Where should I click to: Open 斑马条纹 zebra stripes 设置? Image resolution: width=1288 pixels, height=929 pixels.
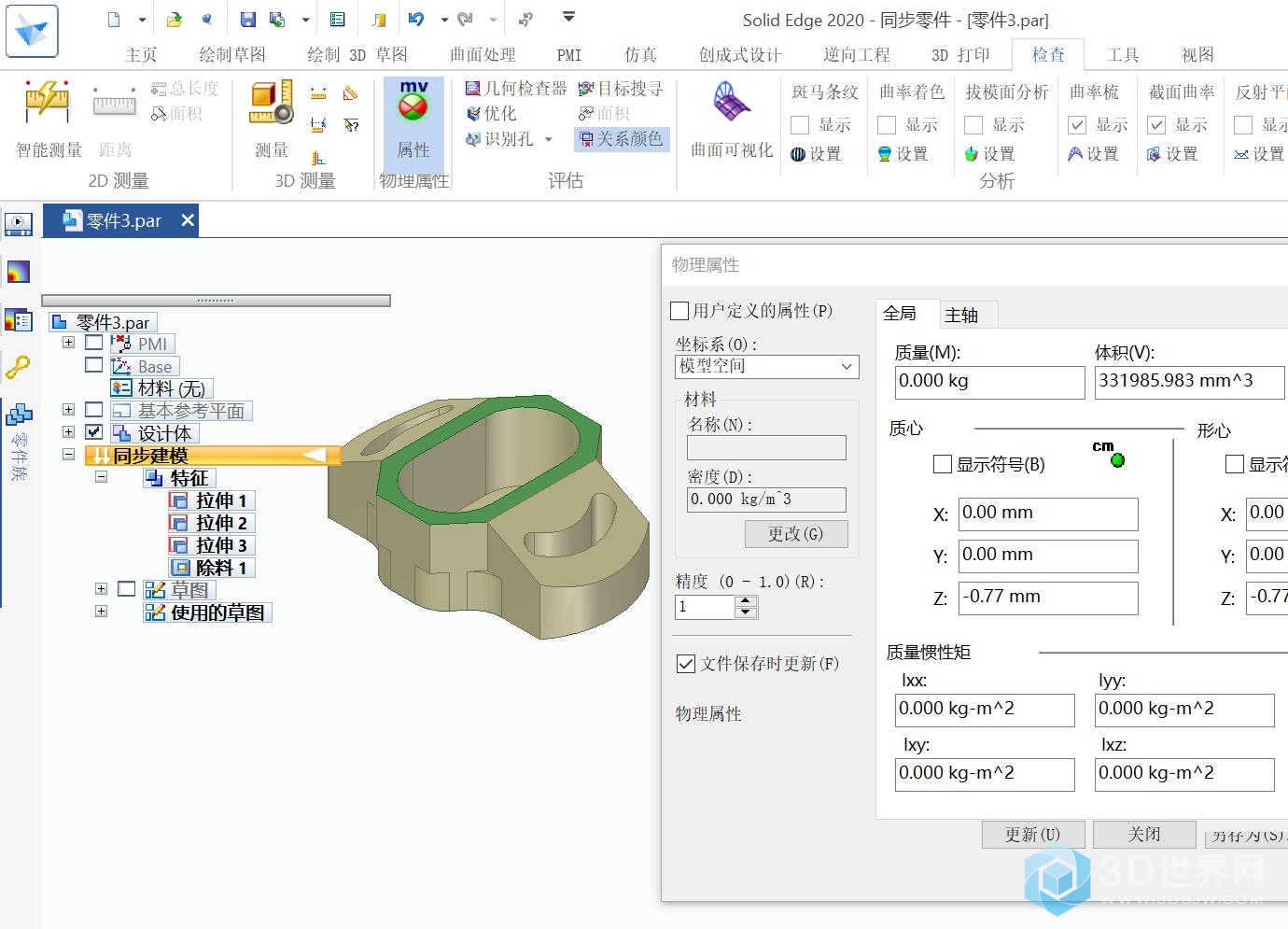pyautogui.click(x=816, y=154)
